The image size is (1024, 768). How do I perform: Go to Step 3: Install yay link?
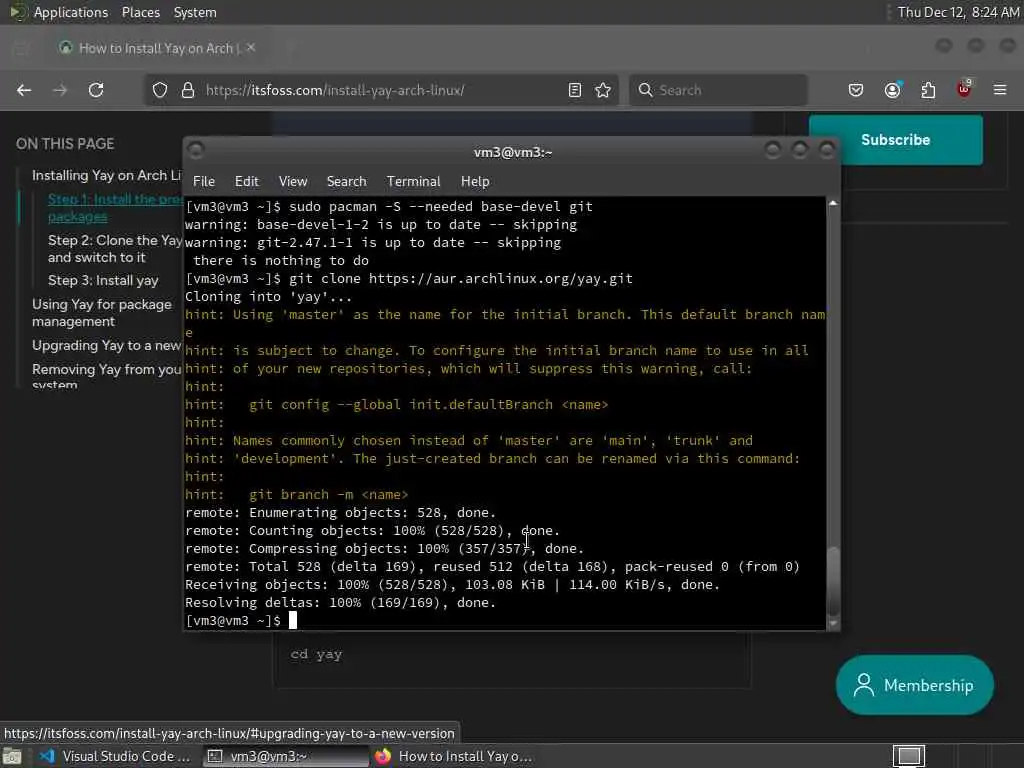click(103, 281)
